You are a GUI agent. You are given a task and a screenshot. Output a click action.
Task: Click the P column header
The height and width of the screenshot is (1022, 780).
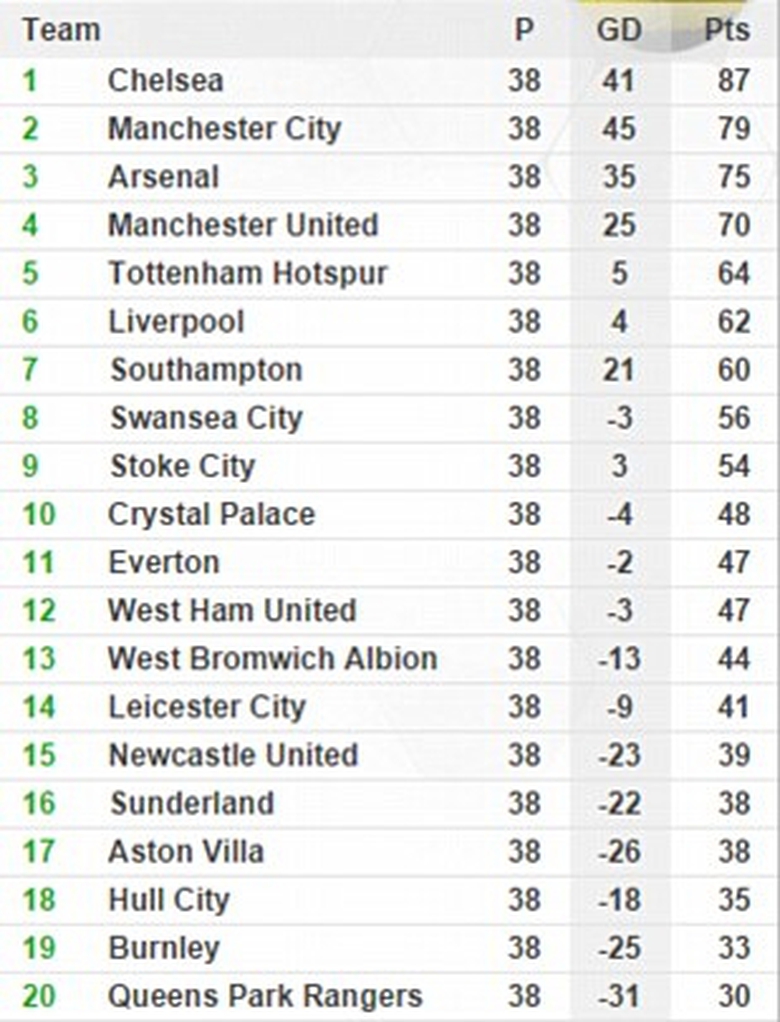[524, 30]
